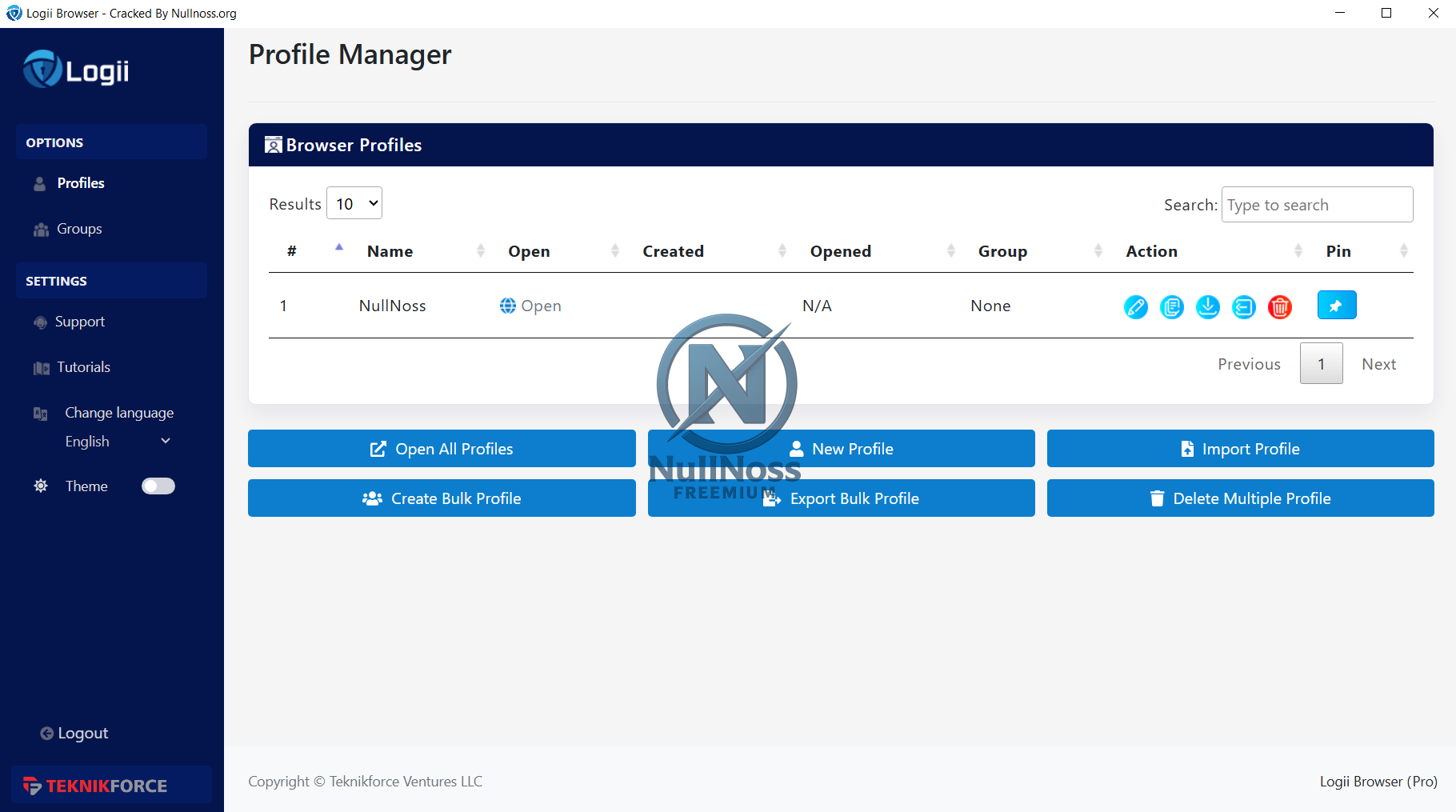Click the Change language translate icon
1456x812 pixels.
41,414
